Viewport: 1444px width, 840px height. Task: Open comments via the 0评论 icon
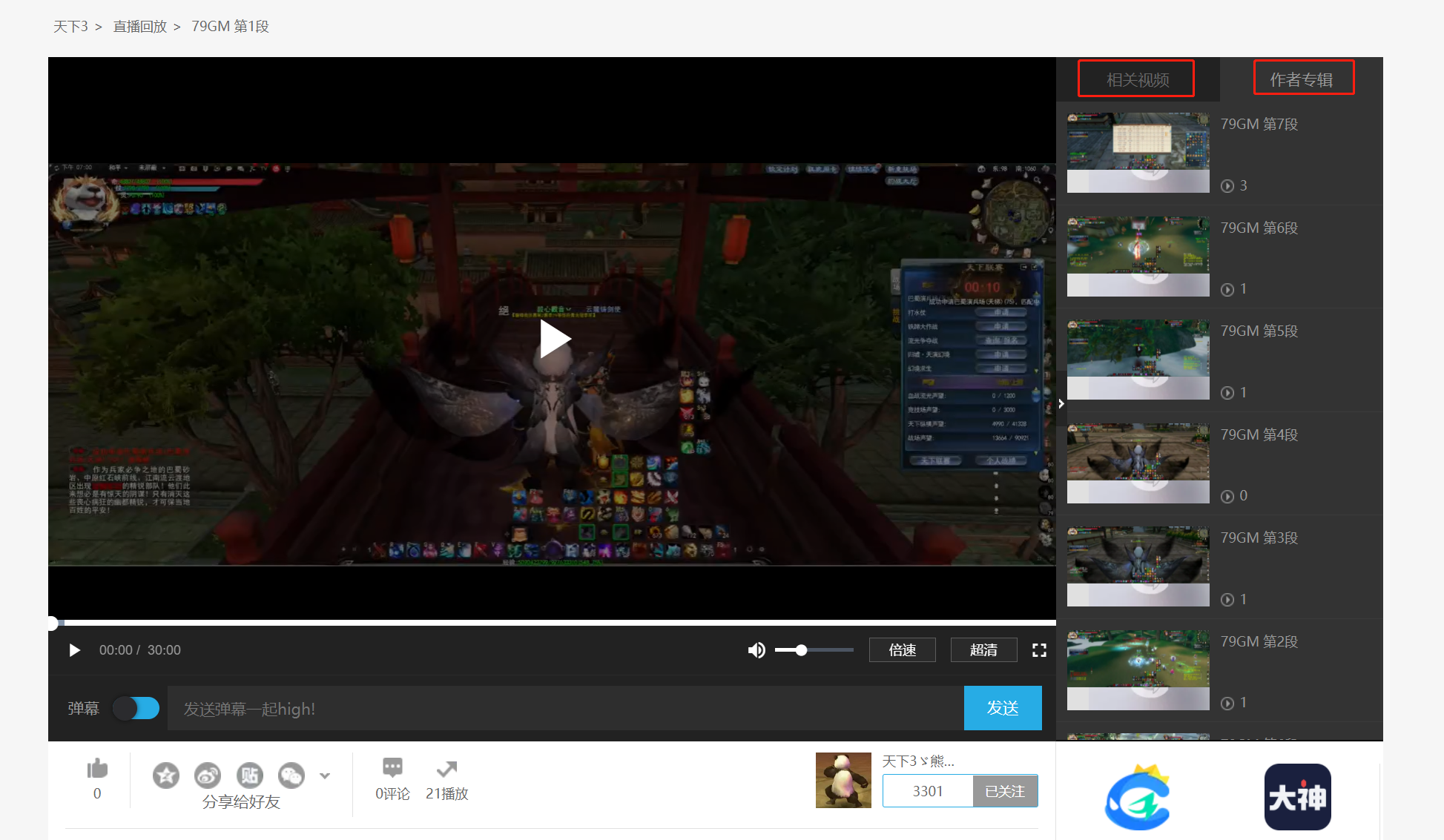tap(392, 767)
